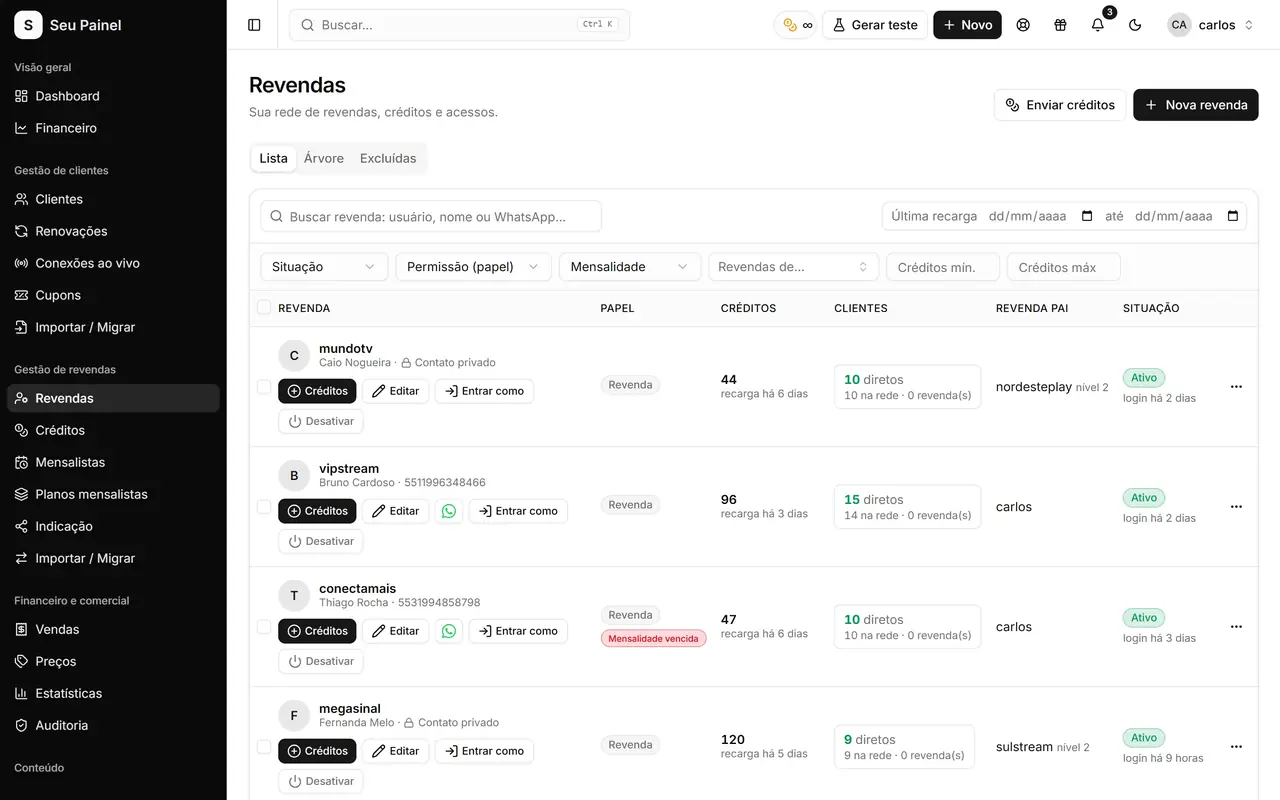Open more options for conectamais row
The width and height of the screenshot is (1280, 800).
click(x=1236, y=627)
